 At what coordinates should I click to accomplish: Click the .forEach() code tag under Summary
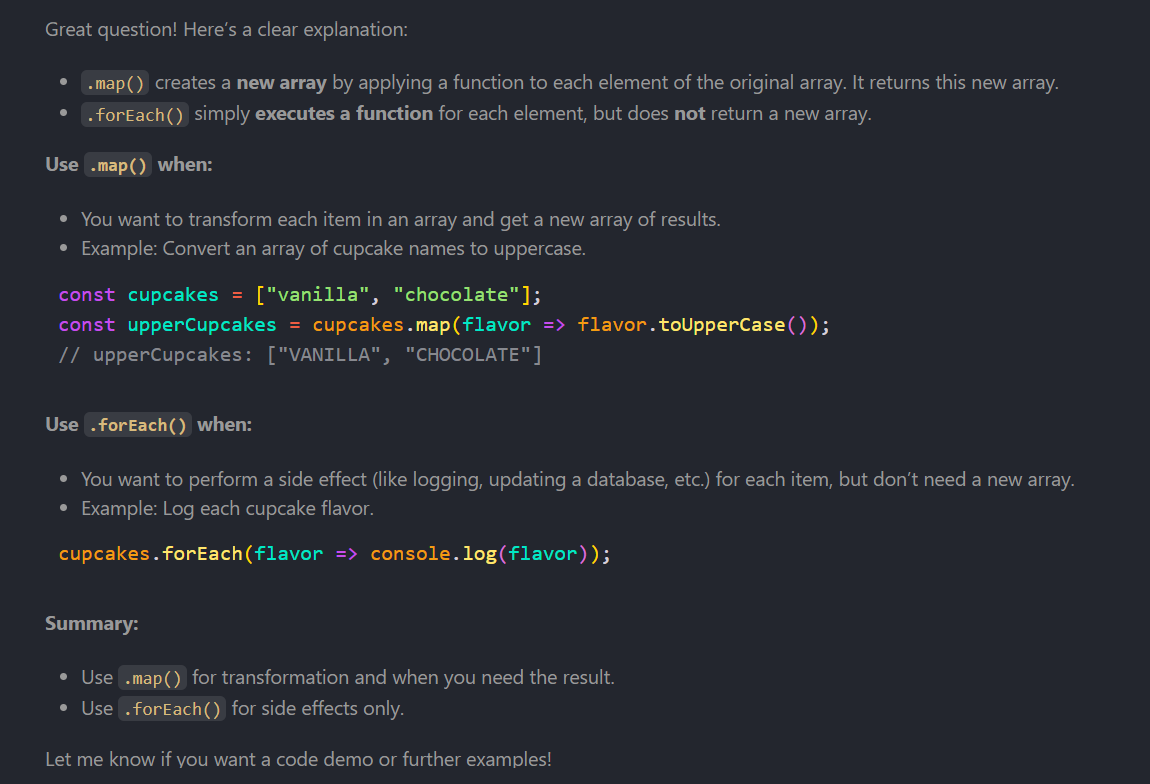172,709
